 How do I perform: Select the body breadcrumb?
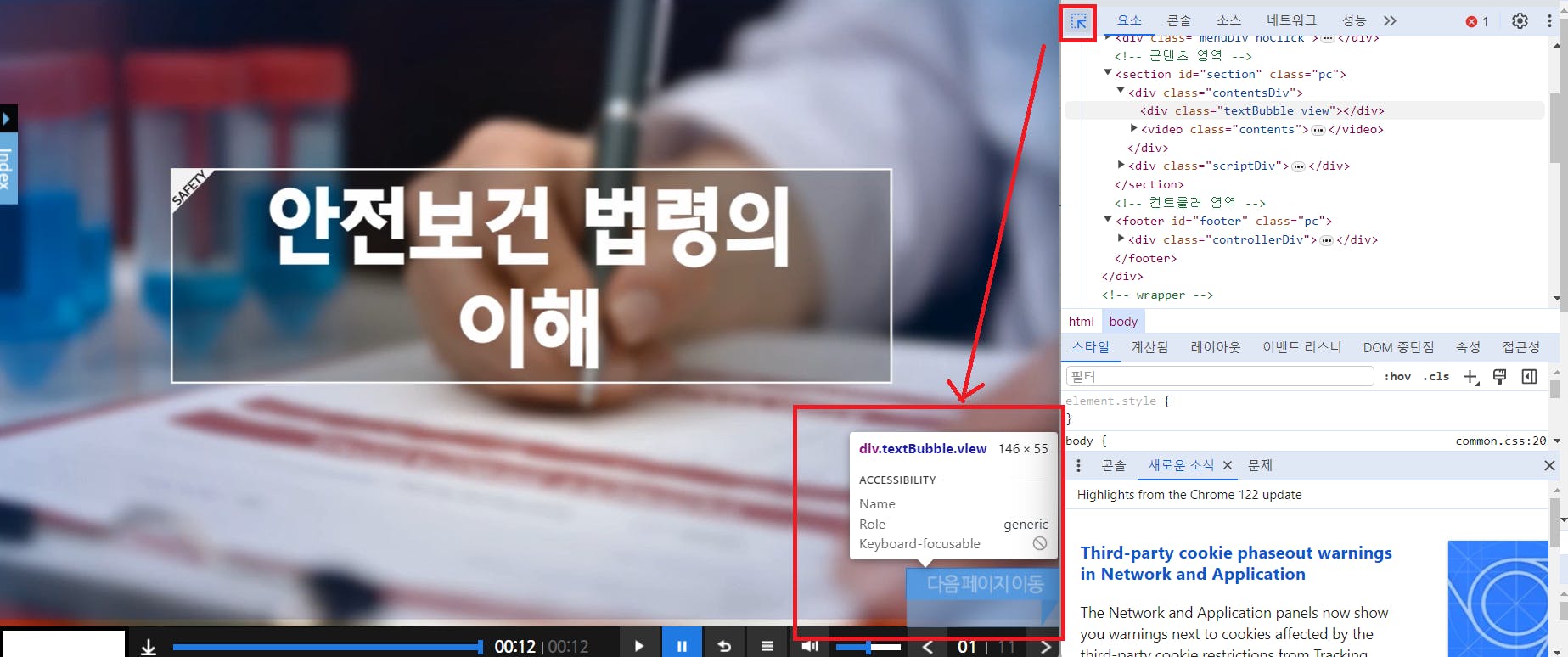click(x=1122, y=321)
